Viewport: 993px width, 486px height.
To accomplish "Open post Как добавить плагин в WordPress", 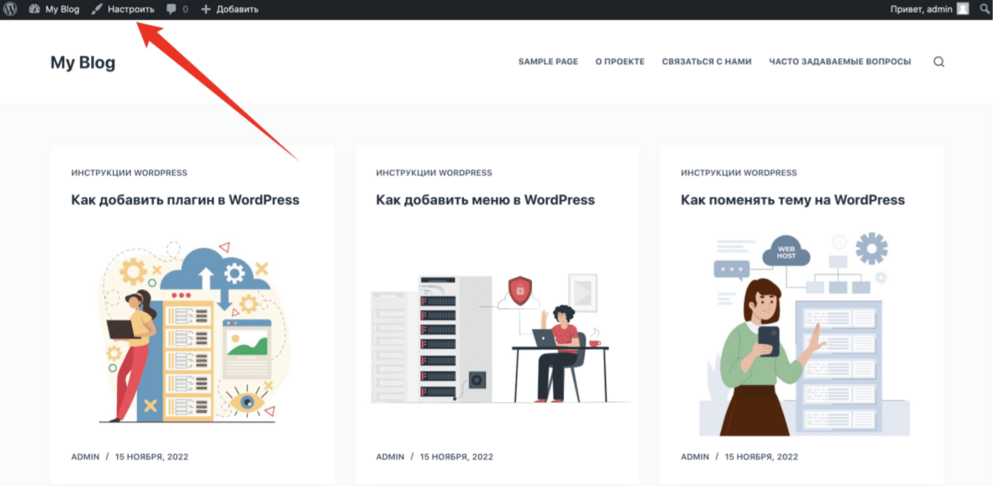I will click(x=185, y=200).
